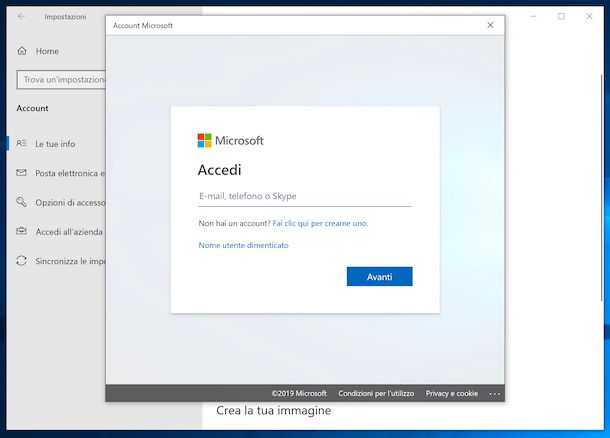Click the ©2019 Microsoft footer text
This screenshot has width=610, height=438.
tap(299, 393)
